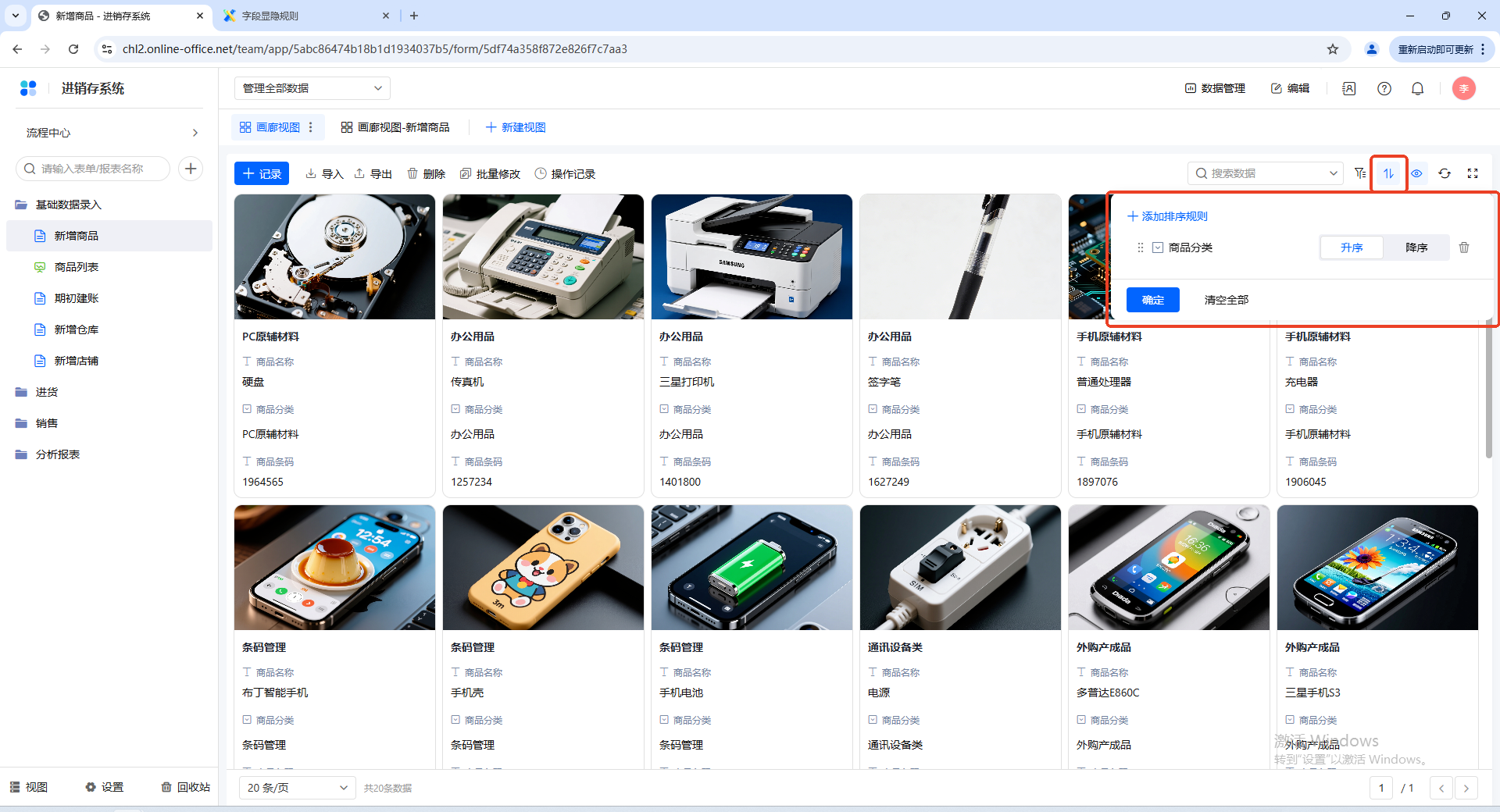Select 升序 ascending sort order

coord(1352,248)
